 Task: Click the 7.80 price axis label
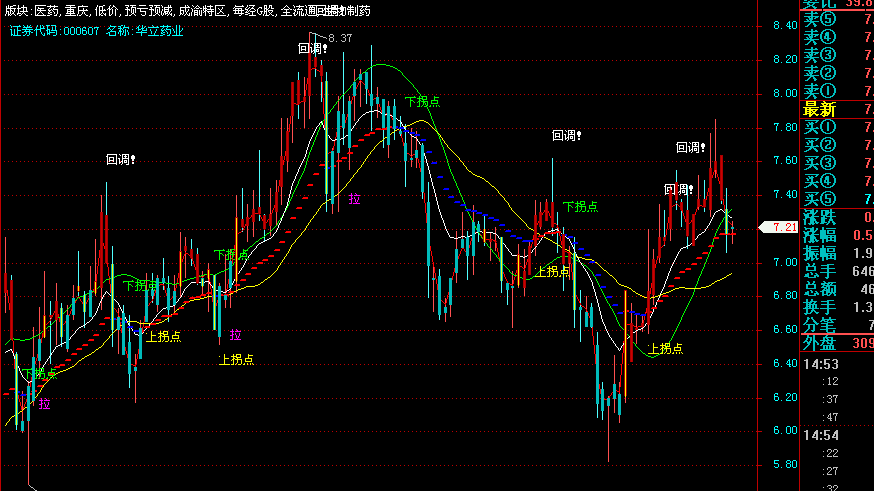[x=785, y=128]
